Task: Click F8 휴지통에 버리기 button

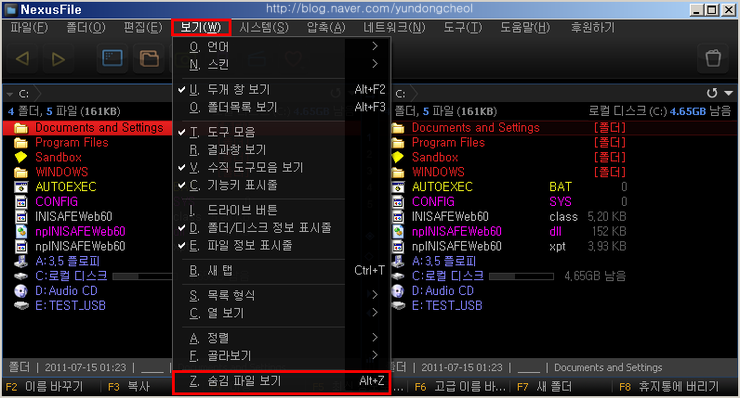Action: 669,387
